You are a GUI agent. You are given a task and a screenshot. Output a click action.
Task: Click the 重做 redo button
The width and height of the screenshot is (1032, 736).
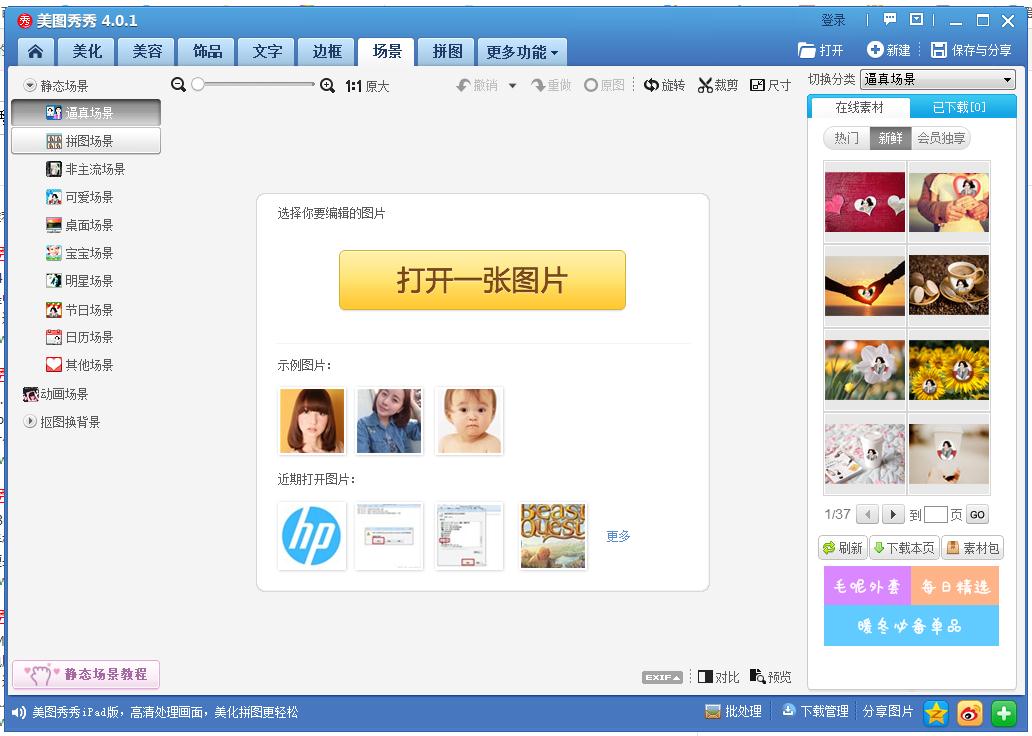551,86
